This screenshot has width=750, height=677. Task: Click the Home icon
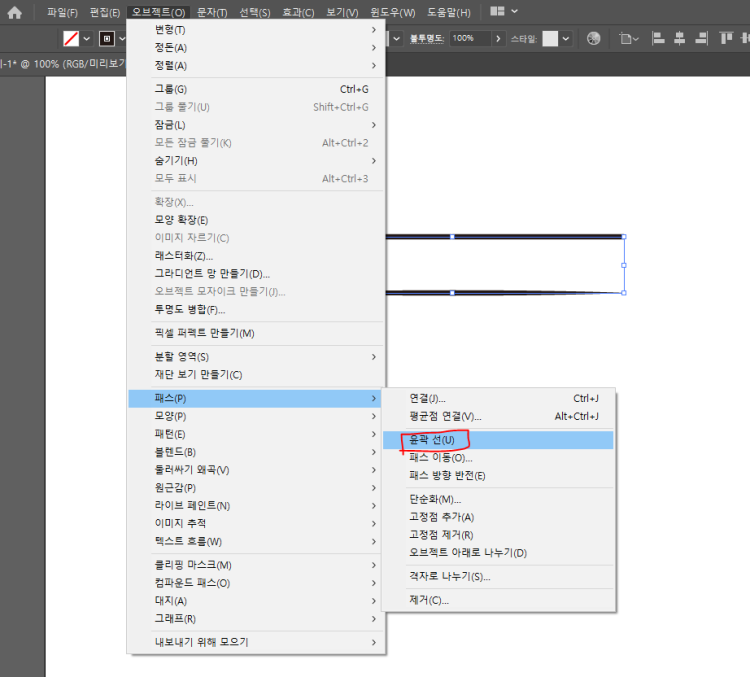[14, 12]
